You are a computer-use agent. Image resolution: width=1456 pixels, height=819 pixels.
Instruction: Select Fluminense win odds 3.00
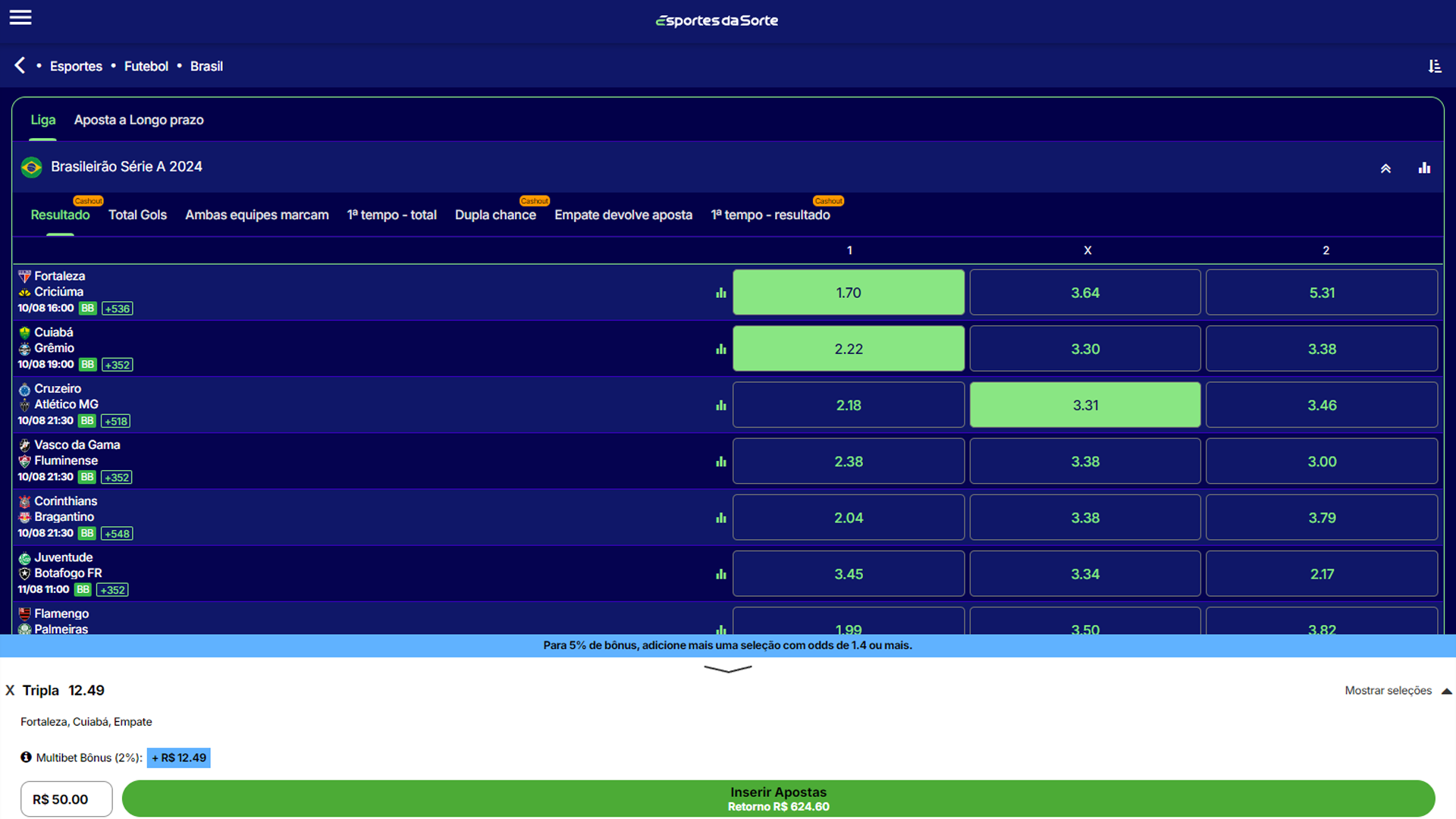click(x=1322, y=460)
